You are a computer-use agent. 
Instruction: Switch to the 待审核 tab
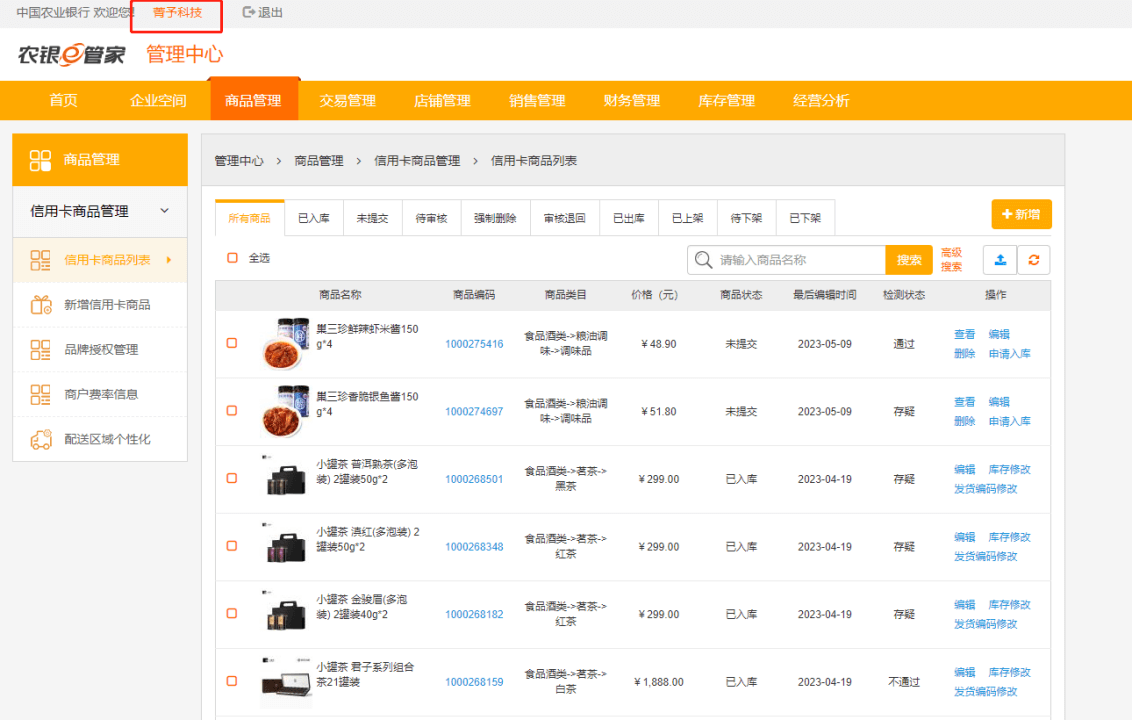pyautogui.click(x=432, y=218)
